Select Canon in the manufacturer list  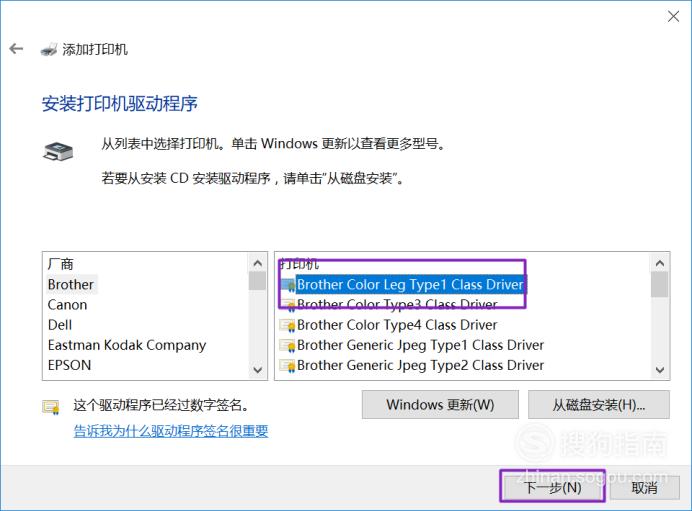click(x=67, y=305)
